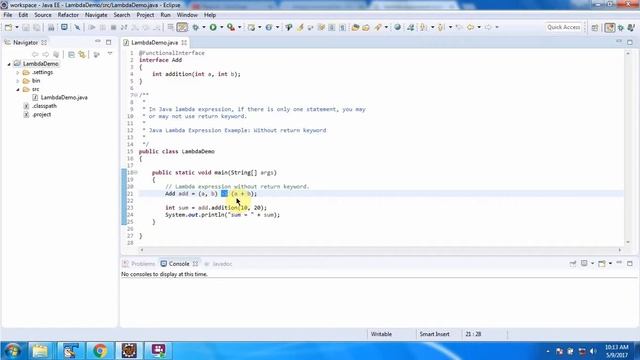The height and width of the screenshot is (360, 640).
Task: Open Next Annotation dropdown arrow
Action: (x=432, y=27)
